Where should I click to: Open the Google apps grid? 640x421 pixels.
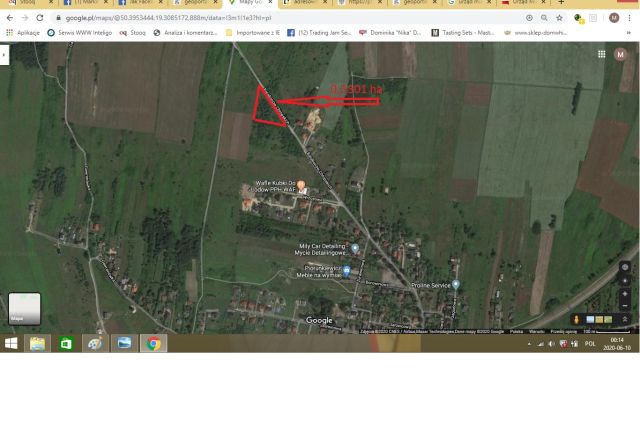pos(602,54)
